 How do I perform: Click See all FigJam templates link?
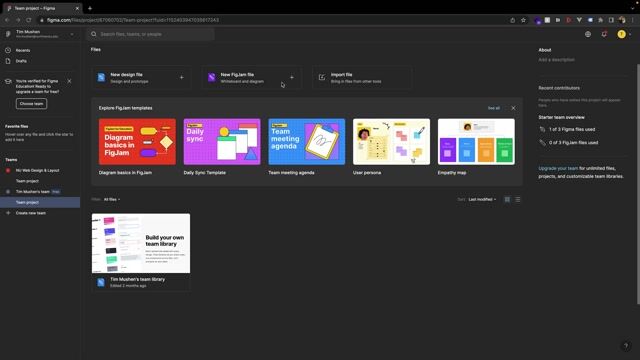(x=493, y=108)
